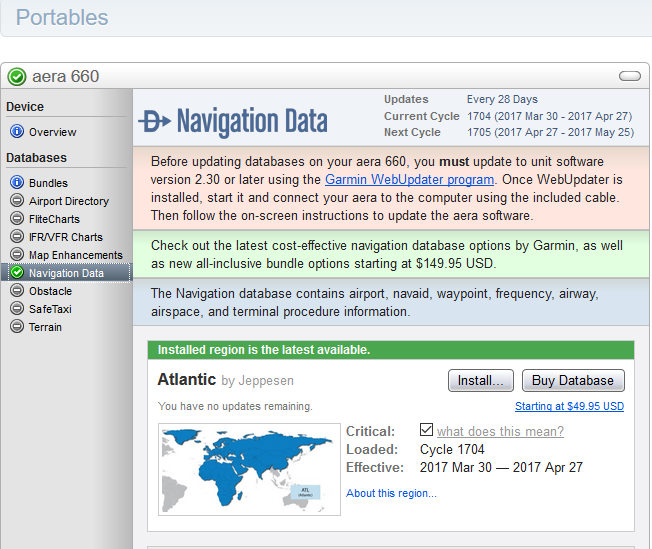
Task: Select Map Enhancements in the sidebar
Action: point(76,255)
